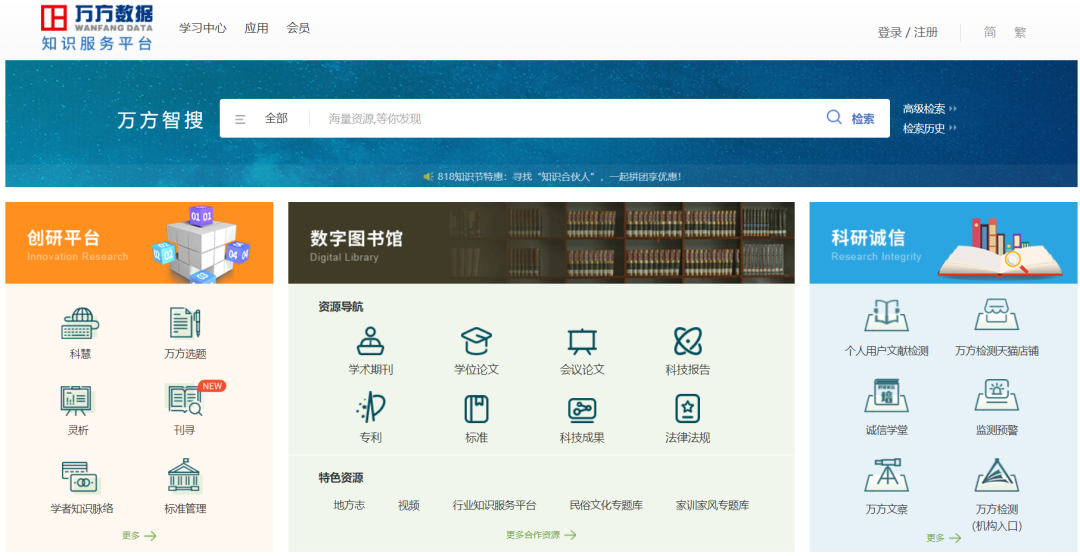The width and height of the screenshot is (1080, 556).
Task: Switch to 简 simplified Chinese
Action: click(x=990, y=32)
